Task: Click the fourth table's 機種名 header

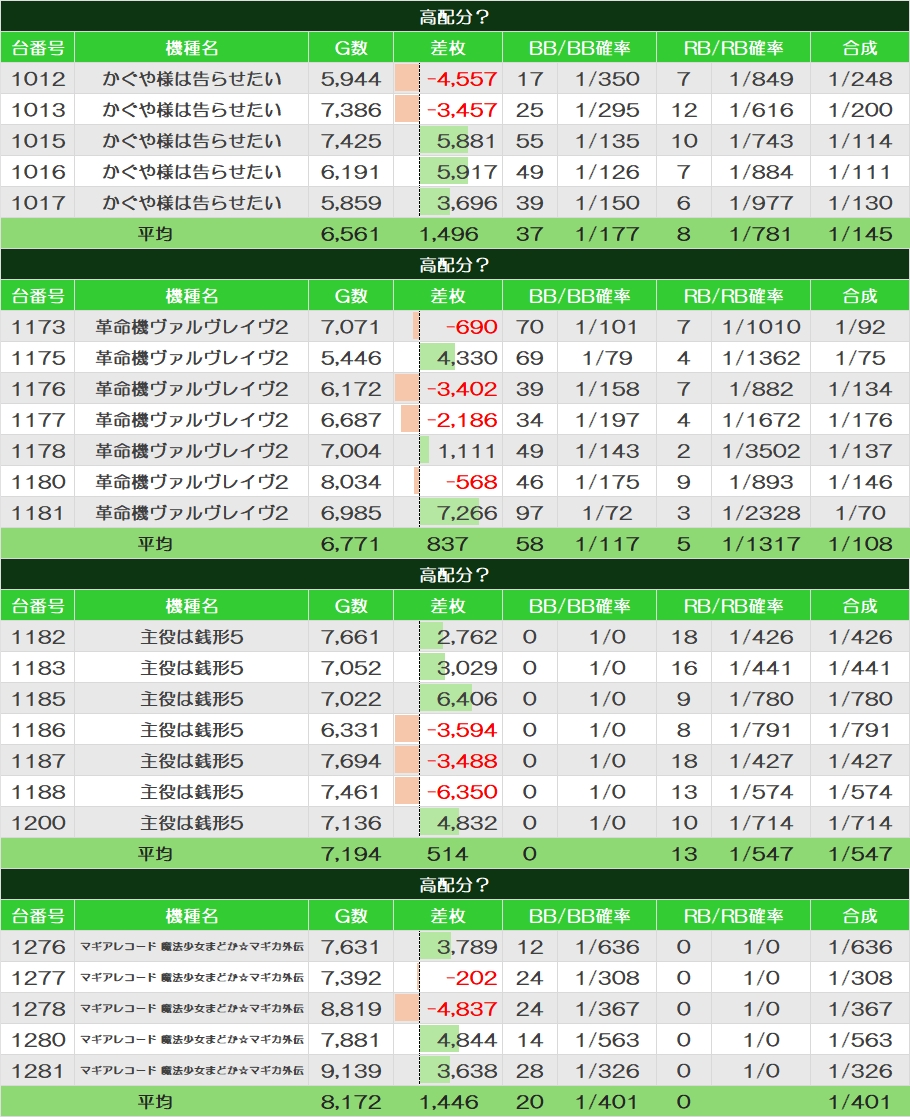Action: 192,915
